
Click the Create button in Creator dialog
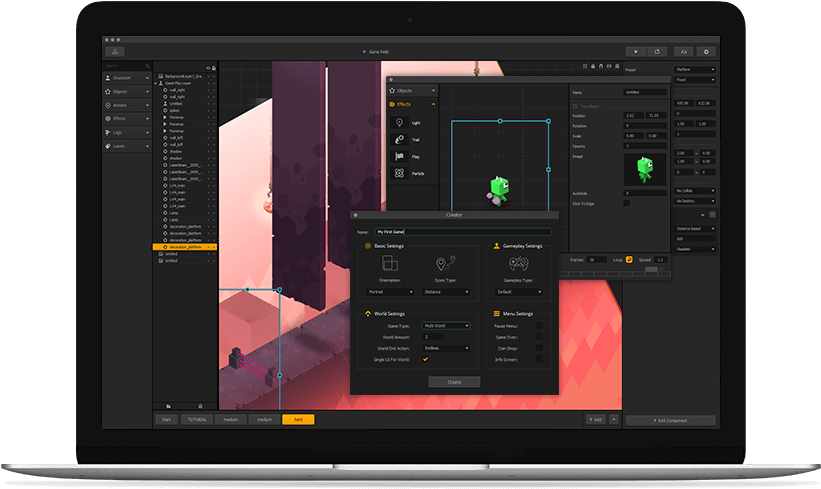(x=454, y=382)
